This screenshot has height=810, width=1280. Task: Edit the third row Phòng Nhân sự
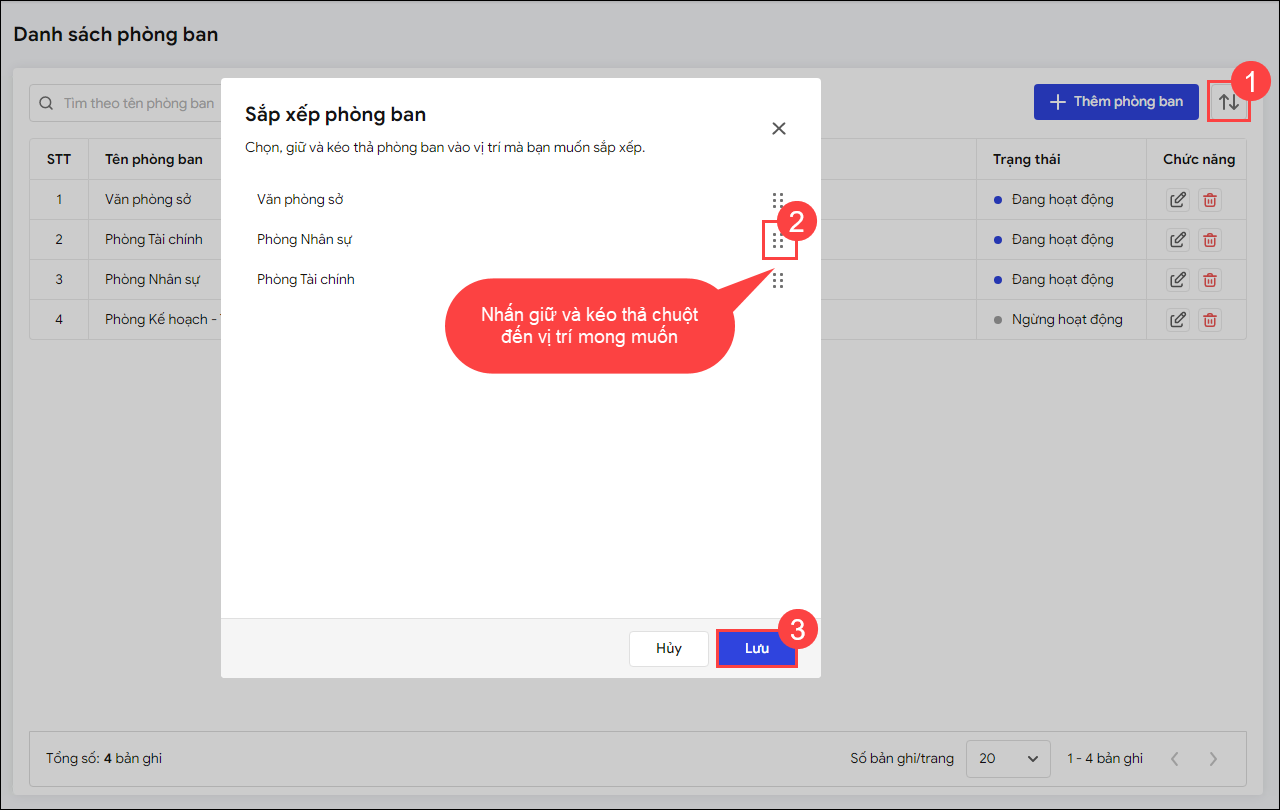[1178, 280]
